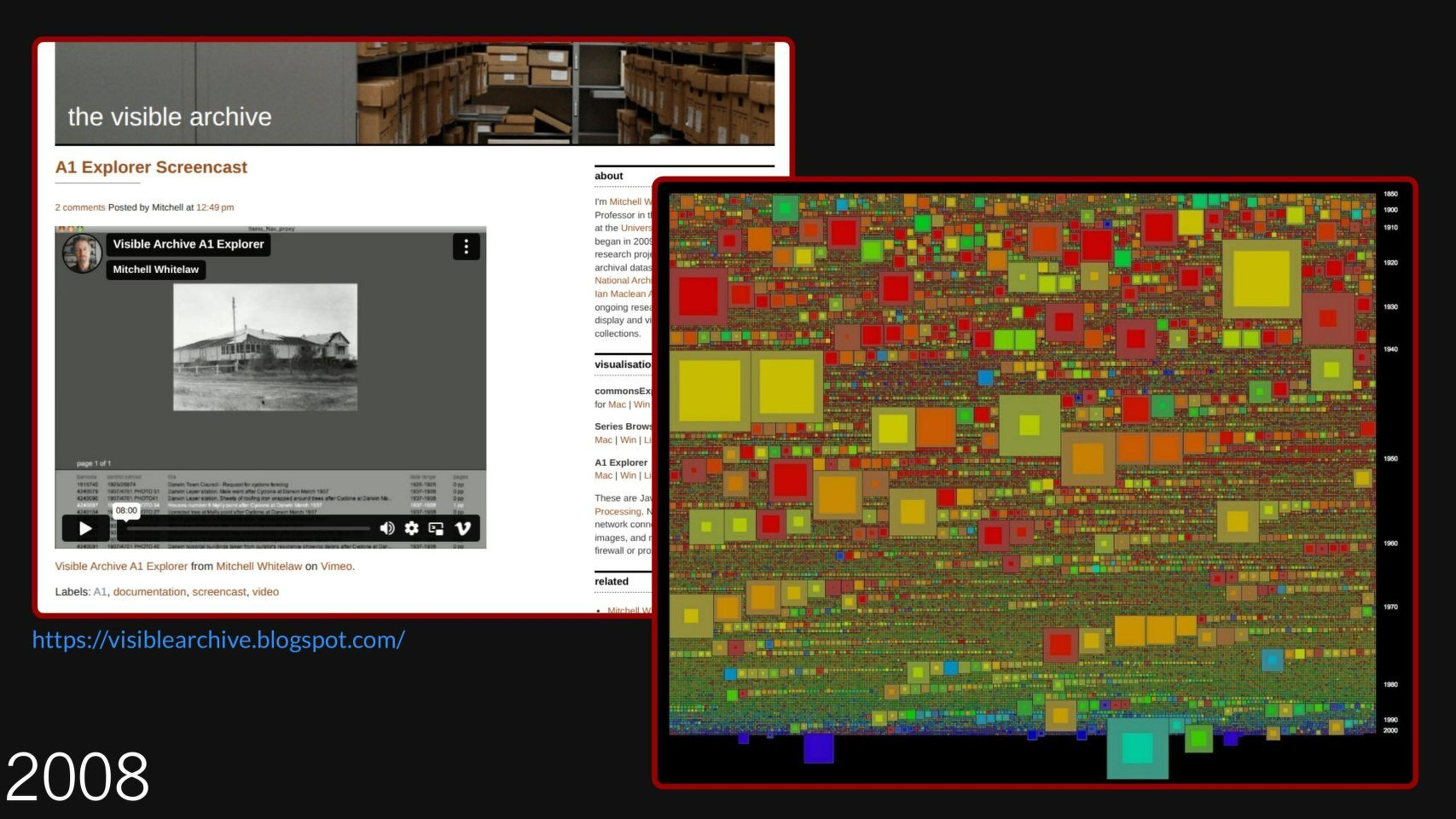This screenshot has height=819, width=1456.
Task: Select the 'A1' label
Action: (x=100, y=592)
